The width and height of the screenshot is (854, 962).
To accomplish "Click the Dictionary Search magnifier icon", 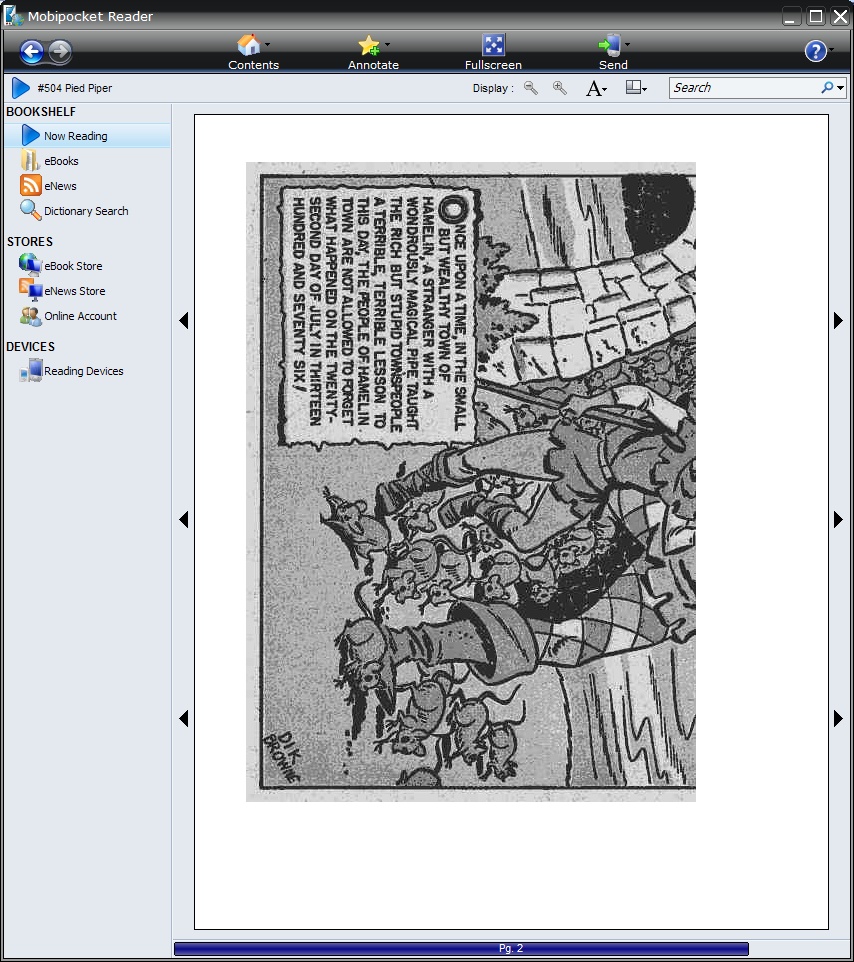I will coord(31,210).
